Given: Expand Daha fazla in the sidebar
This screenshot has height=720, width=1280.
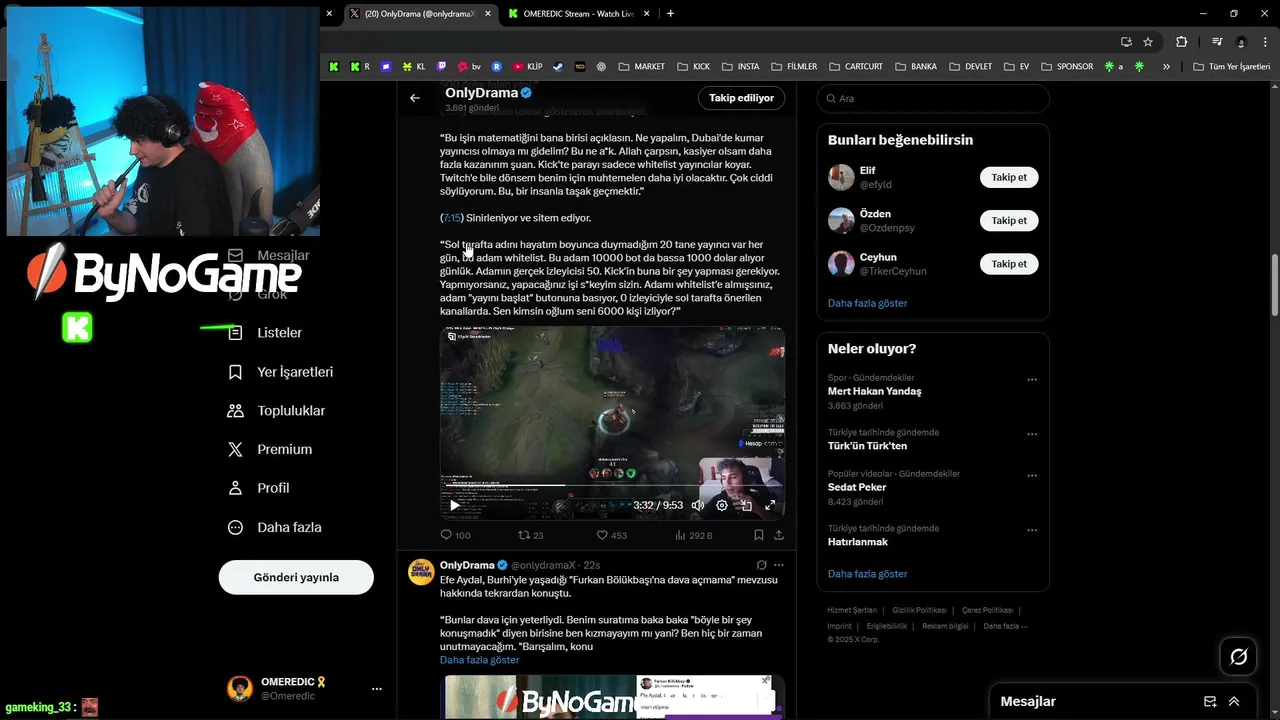Looking at the screenshot, I should click(274, 527).
